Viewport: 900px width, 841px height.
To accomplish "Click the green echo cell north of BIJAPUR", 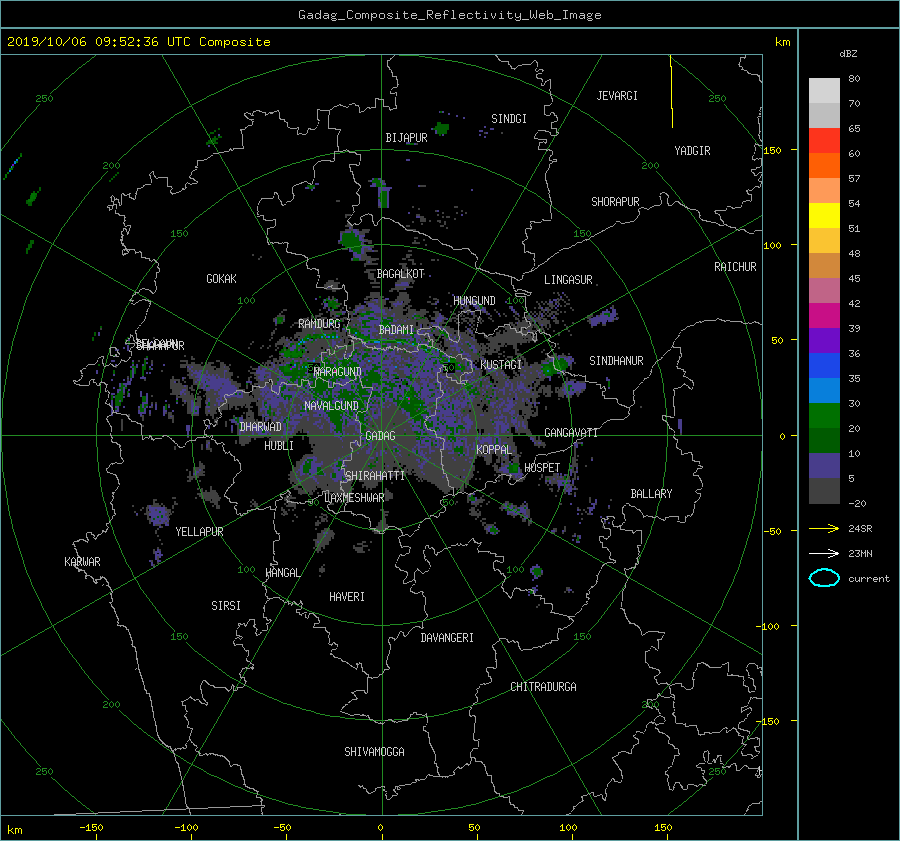I will 441,128.
